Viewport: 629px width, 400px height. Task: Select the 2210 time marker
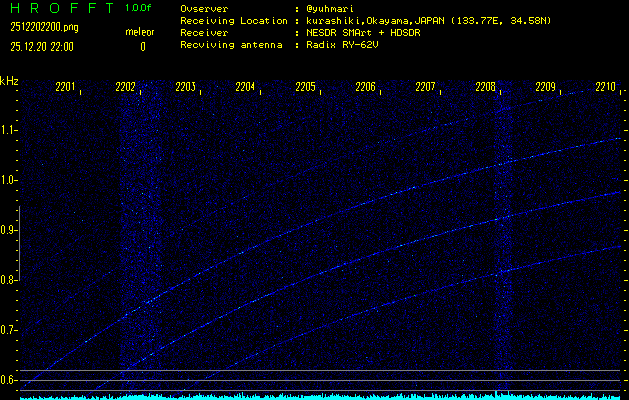tap(605, 88)
